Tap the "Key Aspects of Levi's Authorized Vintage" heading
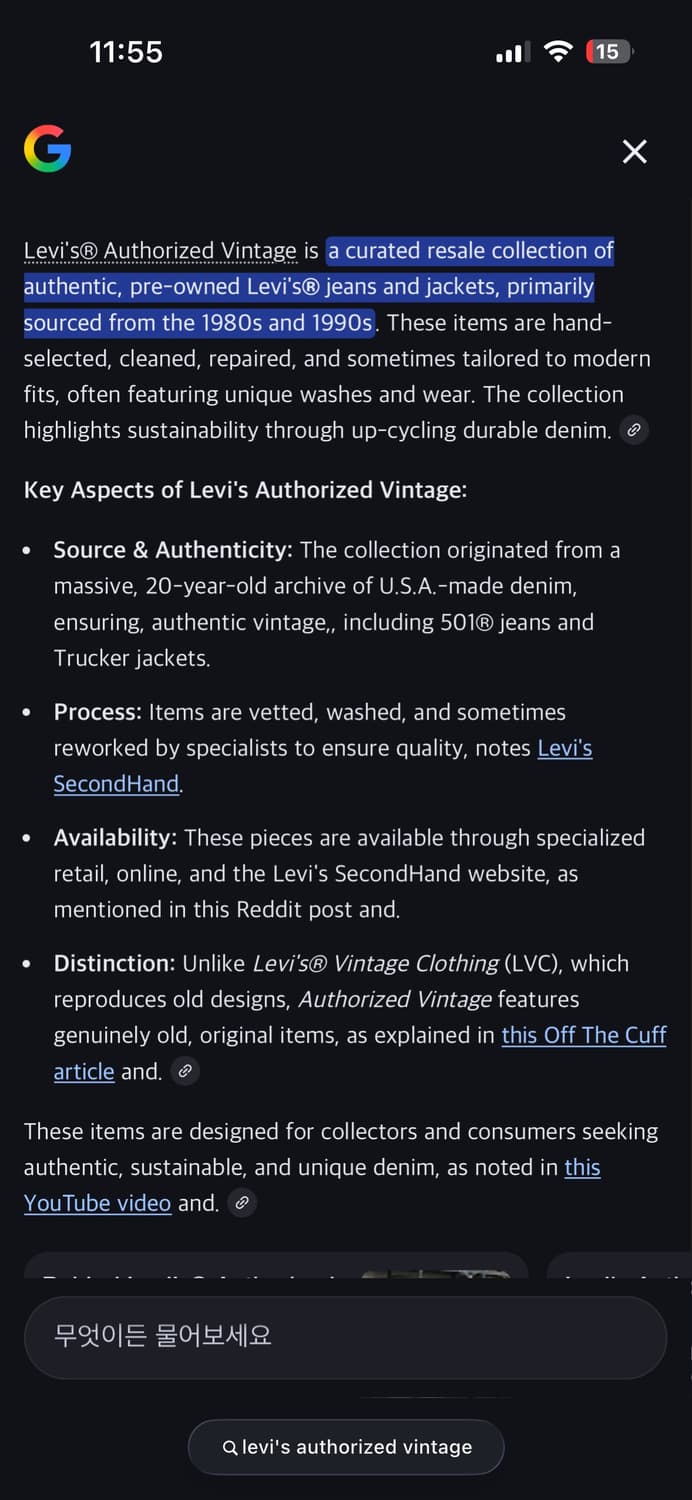 [x=245, y=490]
